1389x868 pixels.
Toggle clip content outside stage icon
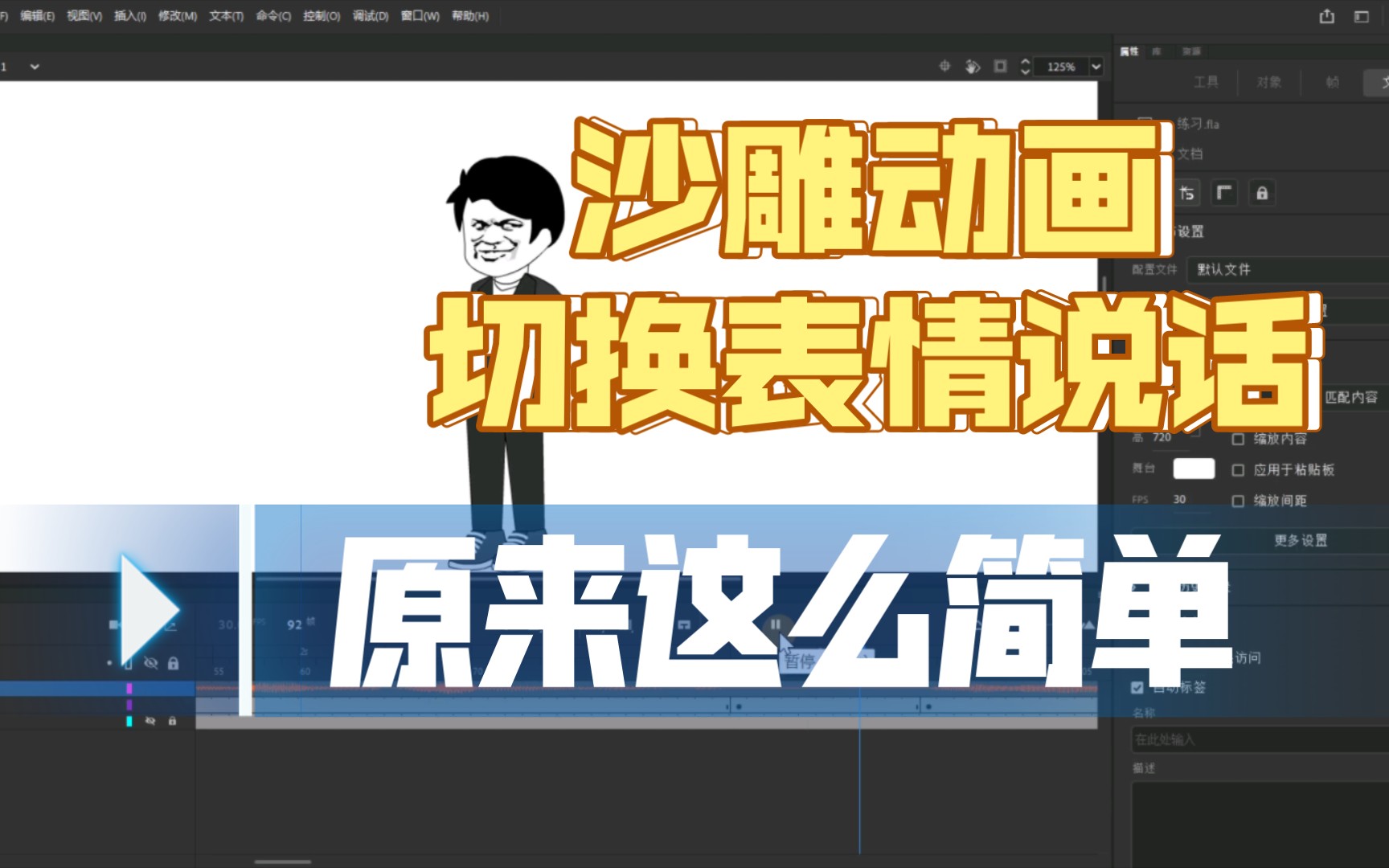click(1000, 67)
